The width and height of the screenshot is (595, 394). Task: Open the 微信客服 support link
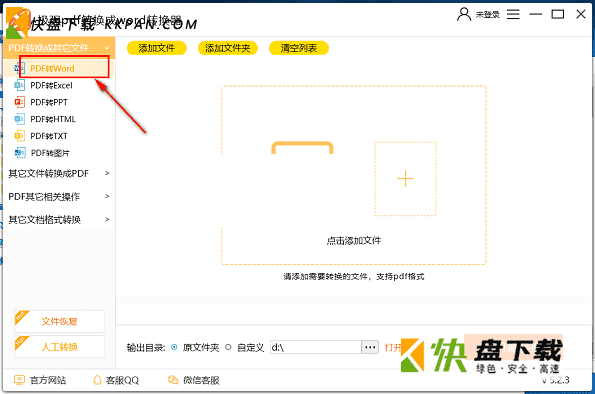[201, 380]
